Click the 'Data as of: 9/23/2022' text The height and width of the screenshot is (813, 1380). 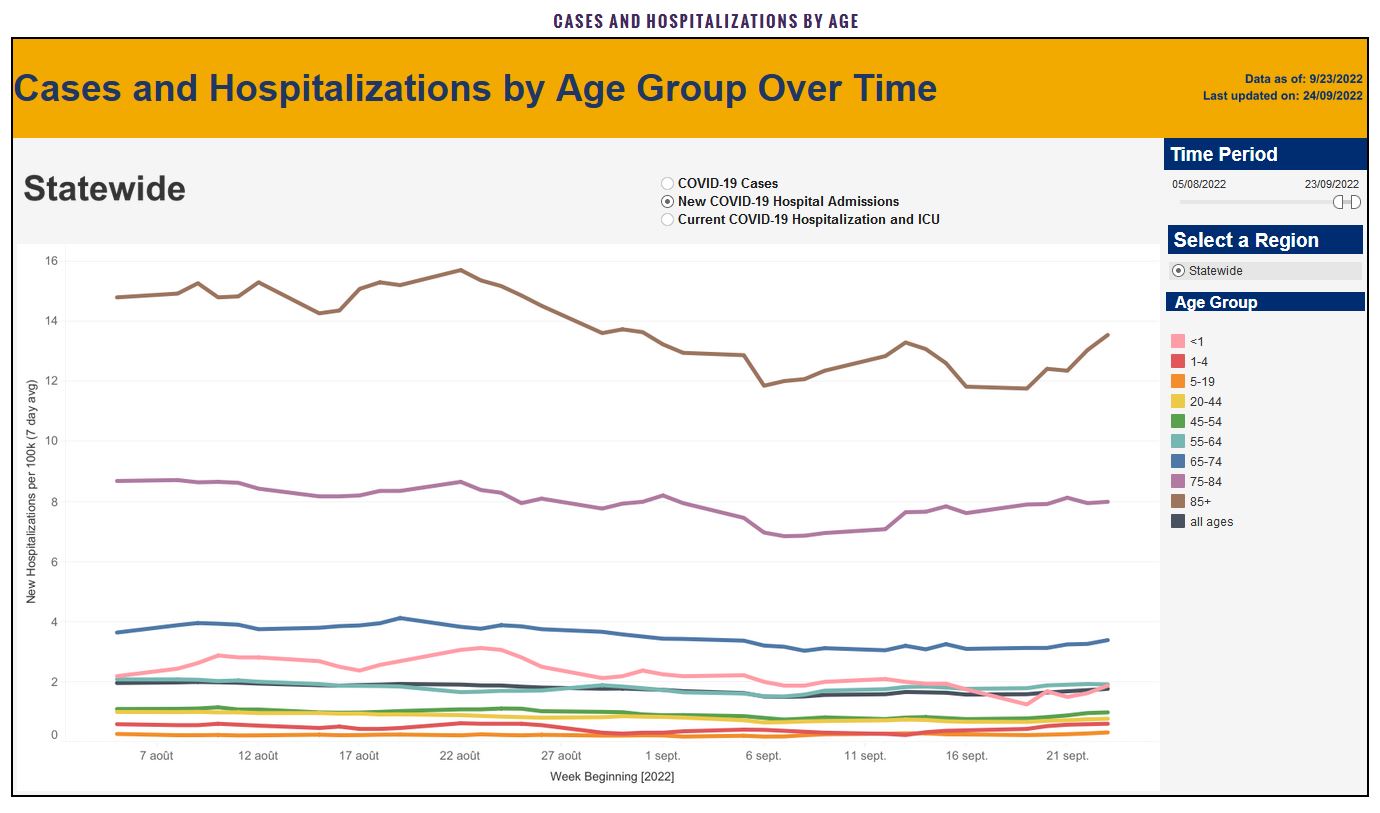1303,79
